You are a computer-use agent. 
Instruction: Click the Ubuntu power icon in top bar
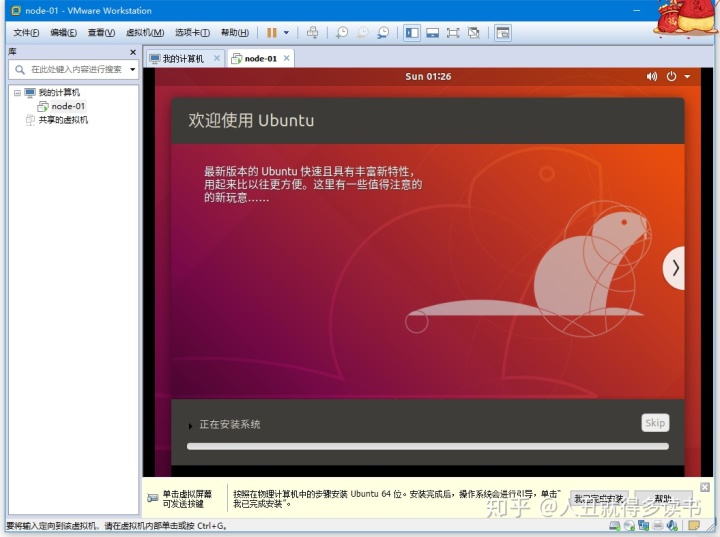(x=671, y=76)
